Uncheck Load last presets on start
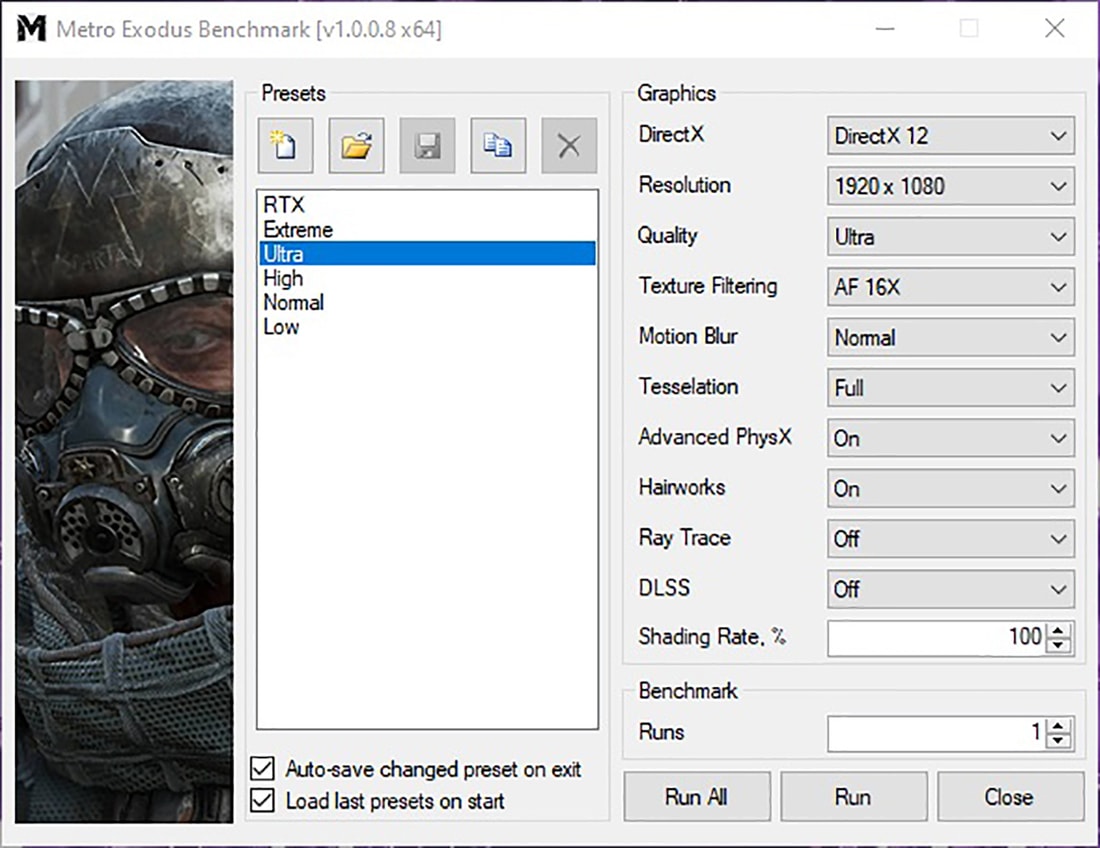1100x848 pixels. pyautogui.click(x=263, y=801)
